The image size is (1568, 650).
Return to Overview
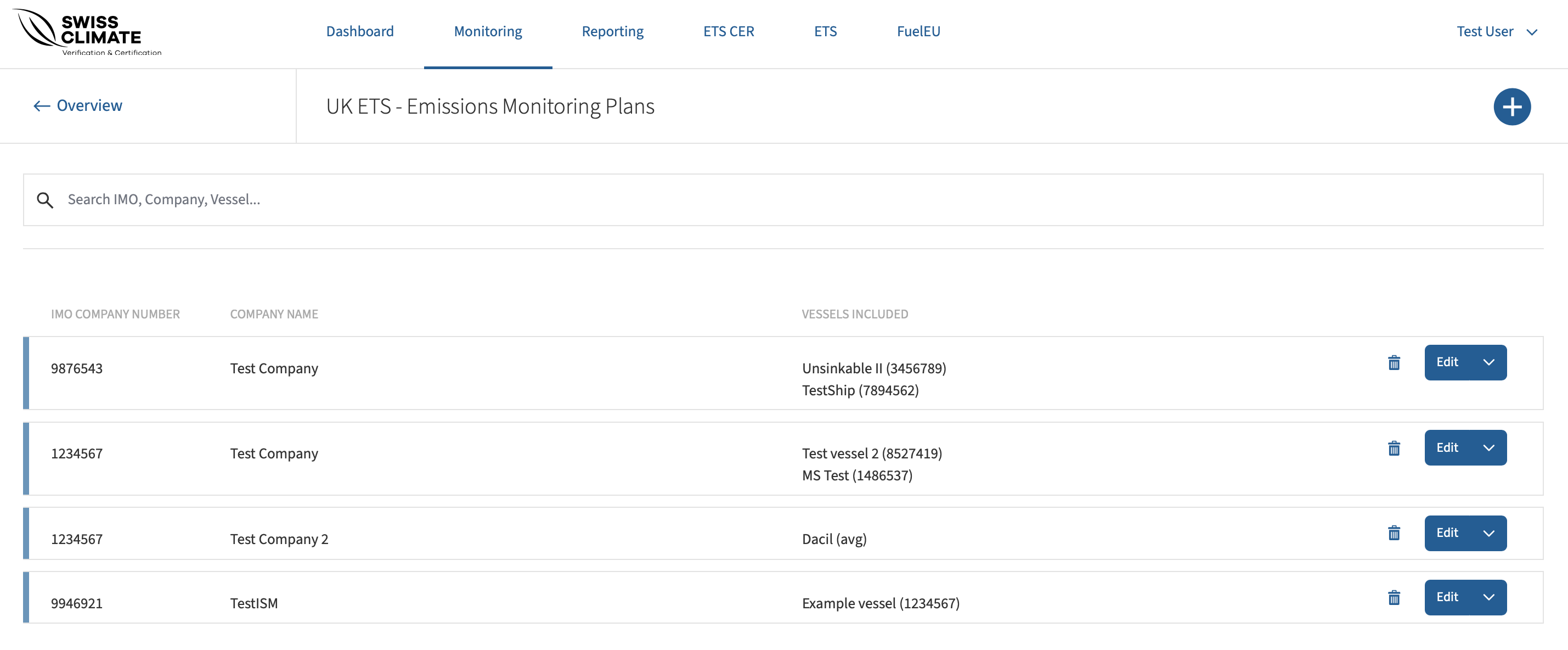point(89,106)
